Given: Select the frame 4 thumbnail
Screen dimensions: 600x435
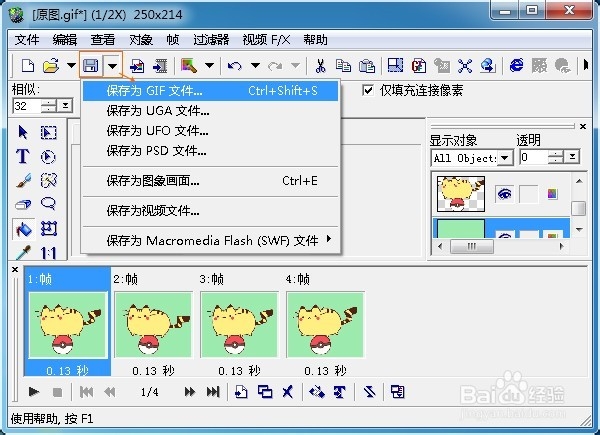Looking at the screenshot, I should pos(325,325).
